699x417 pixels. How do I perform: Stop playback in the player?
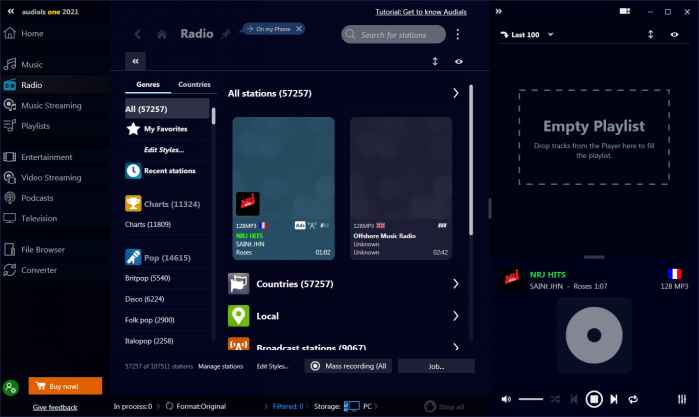593,399
